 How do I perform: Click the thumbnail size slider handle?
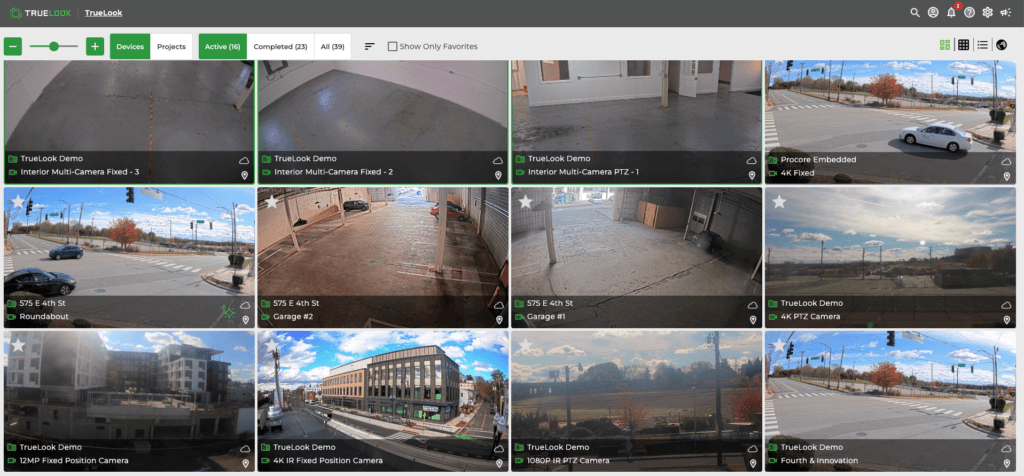click(x=54, y=46)
